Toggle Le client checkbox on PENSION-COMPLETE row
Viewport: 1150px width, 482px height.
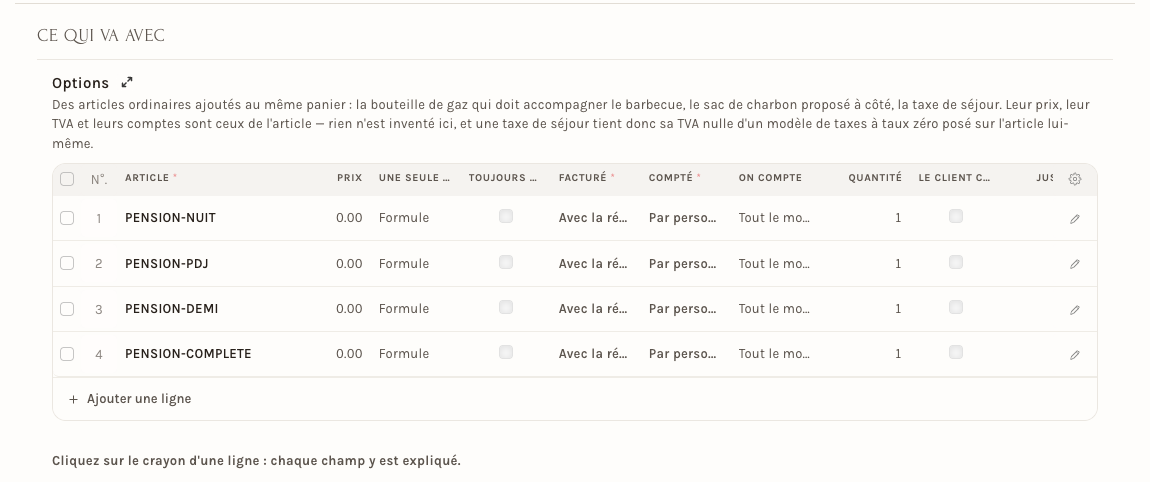point(956,352)
